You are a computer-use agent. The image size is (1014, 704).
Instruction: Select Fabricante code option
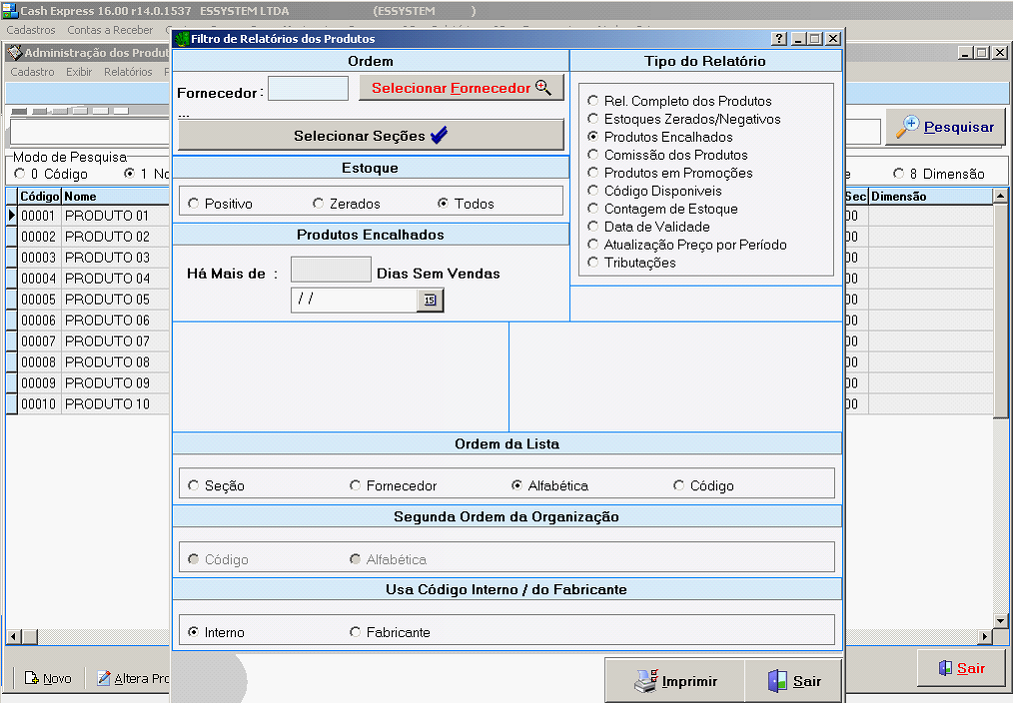coord(355,632)
